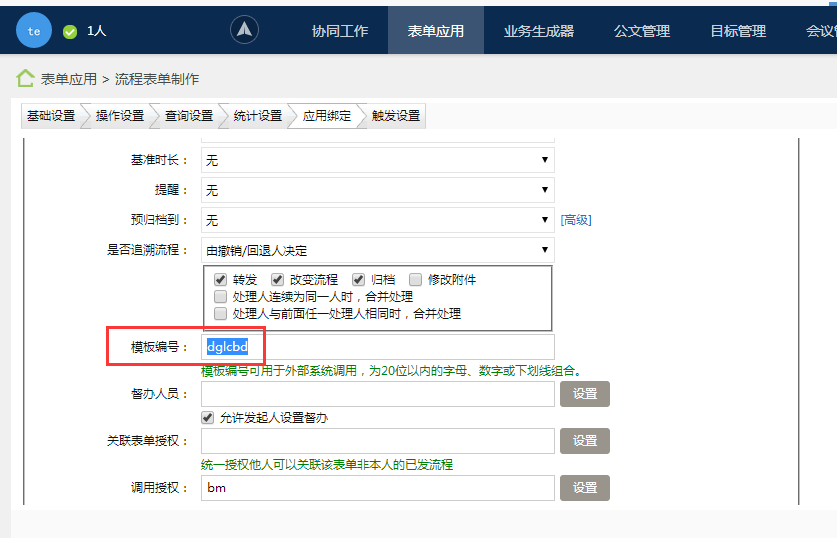Click the 关联表单授权 input field
This screenshot has height=538, width=837.
click(377, 441)
